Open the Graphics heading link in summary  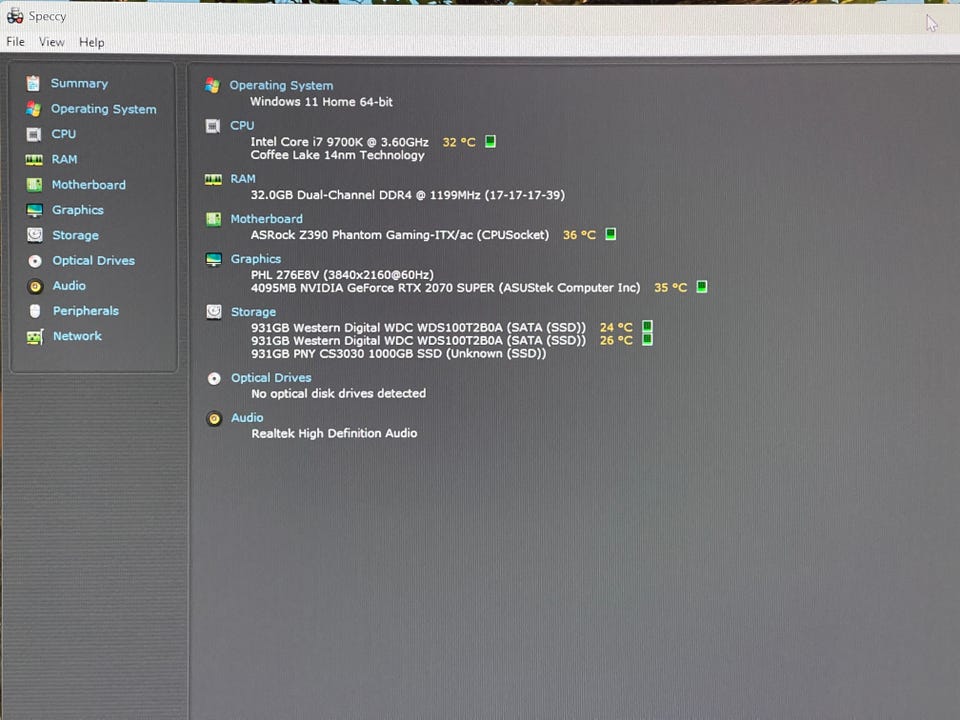pos(256,259)
